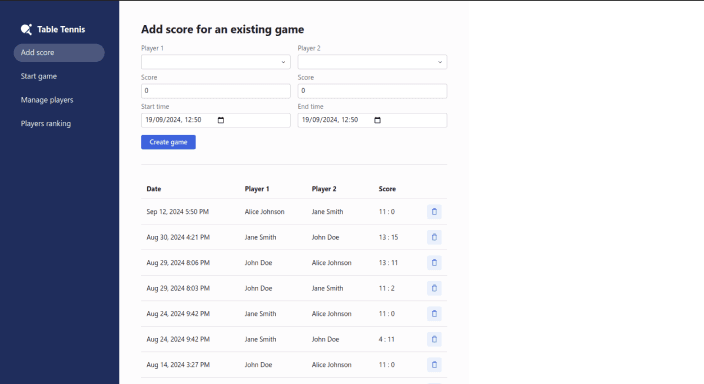Delete the Aug 14, 2024 3:27 PM game

coord(434,365)
